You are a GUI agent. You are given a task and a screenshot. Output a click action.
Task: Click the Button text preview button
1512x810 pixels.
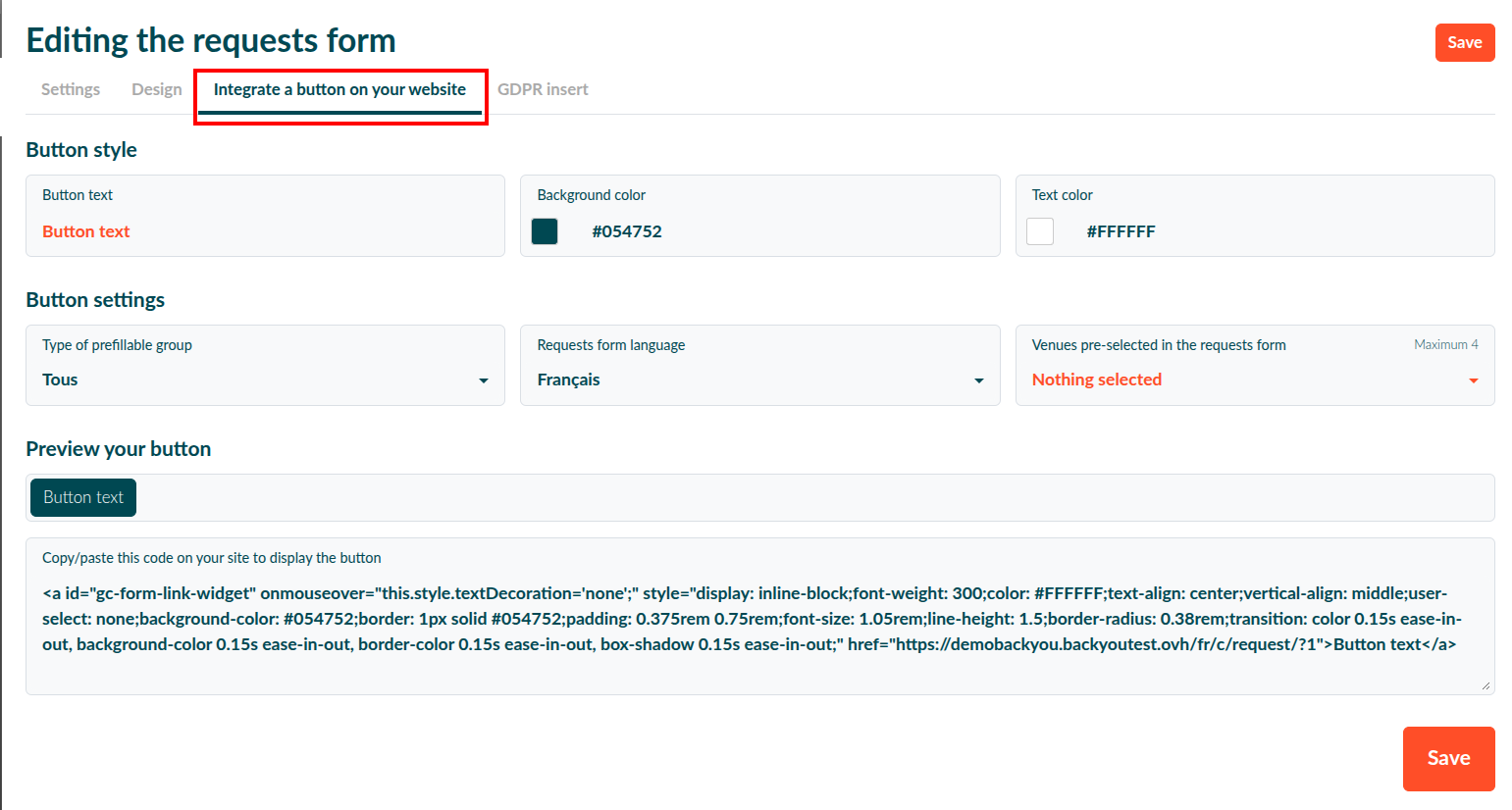[x=83, y=497]
